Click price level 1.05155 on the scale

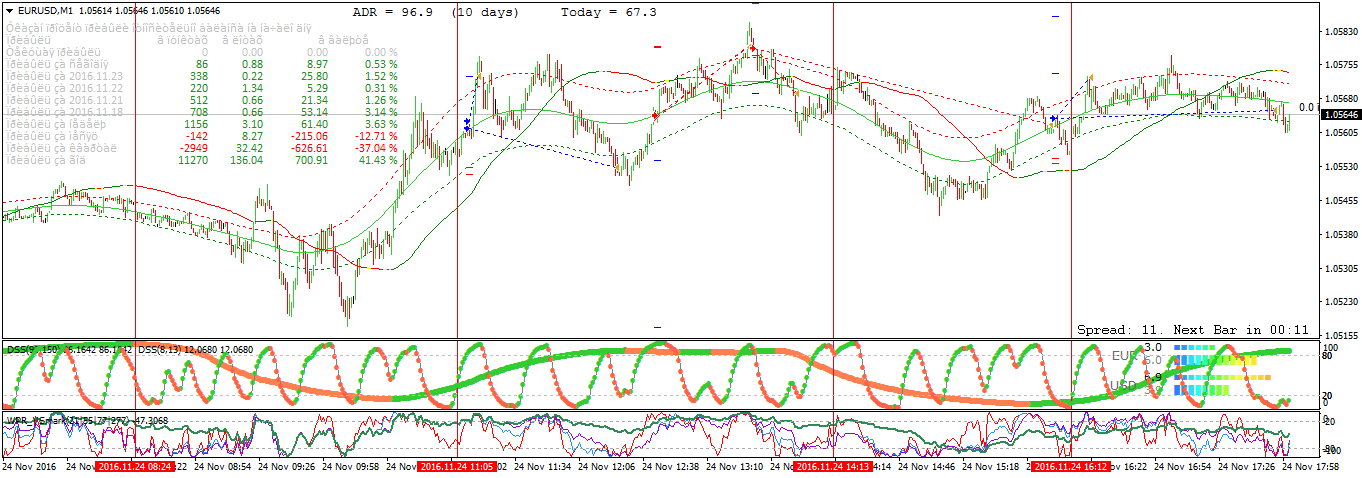[1340, 336]
